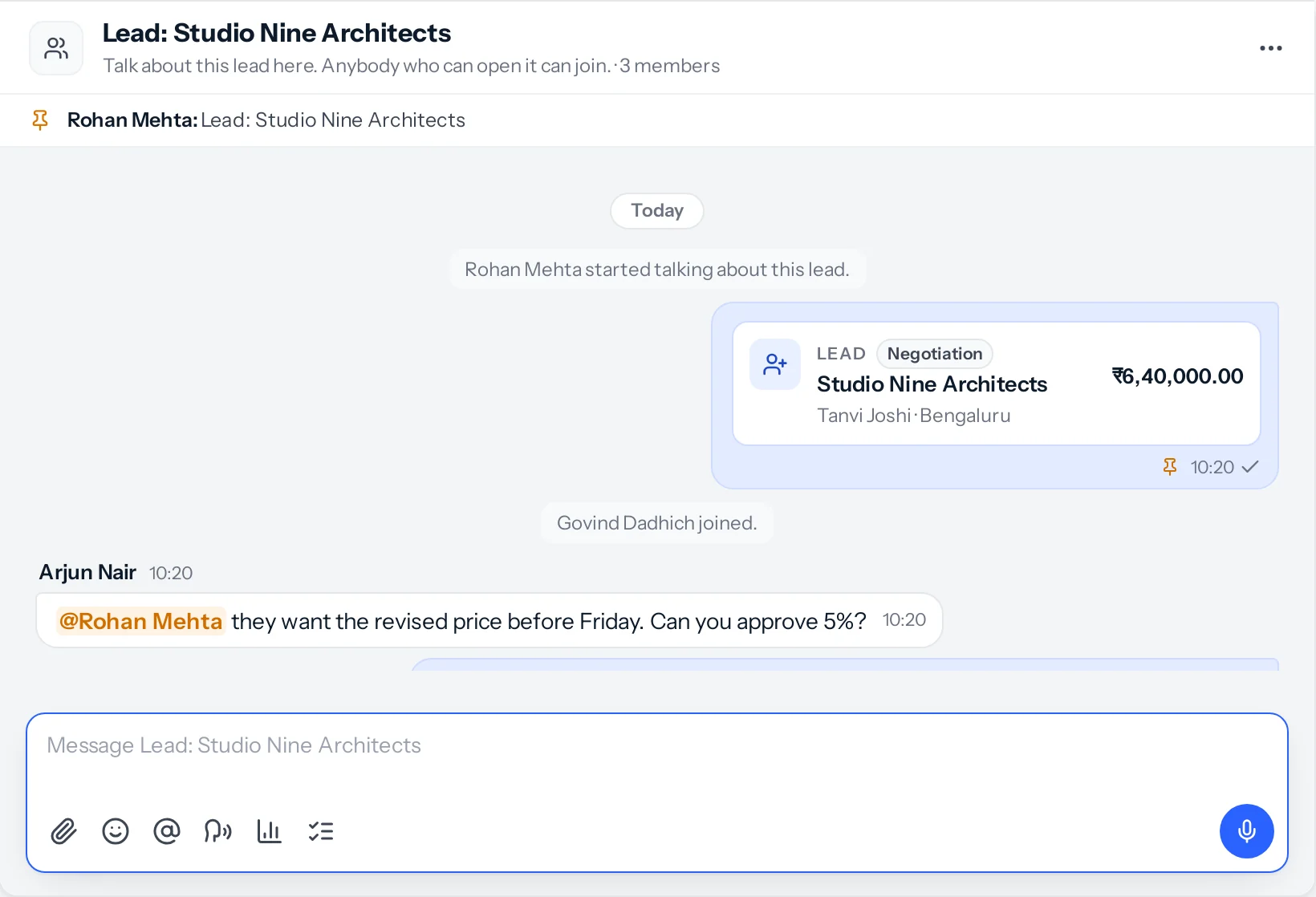
Task: Click the add-person lead icon in card
Action: click(x=775, y=364)
